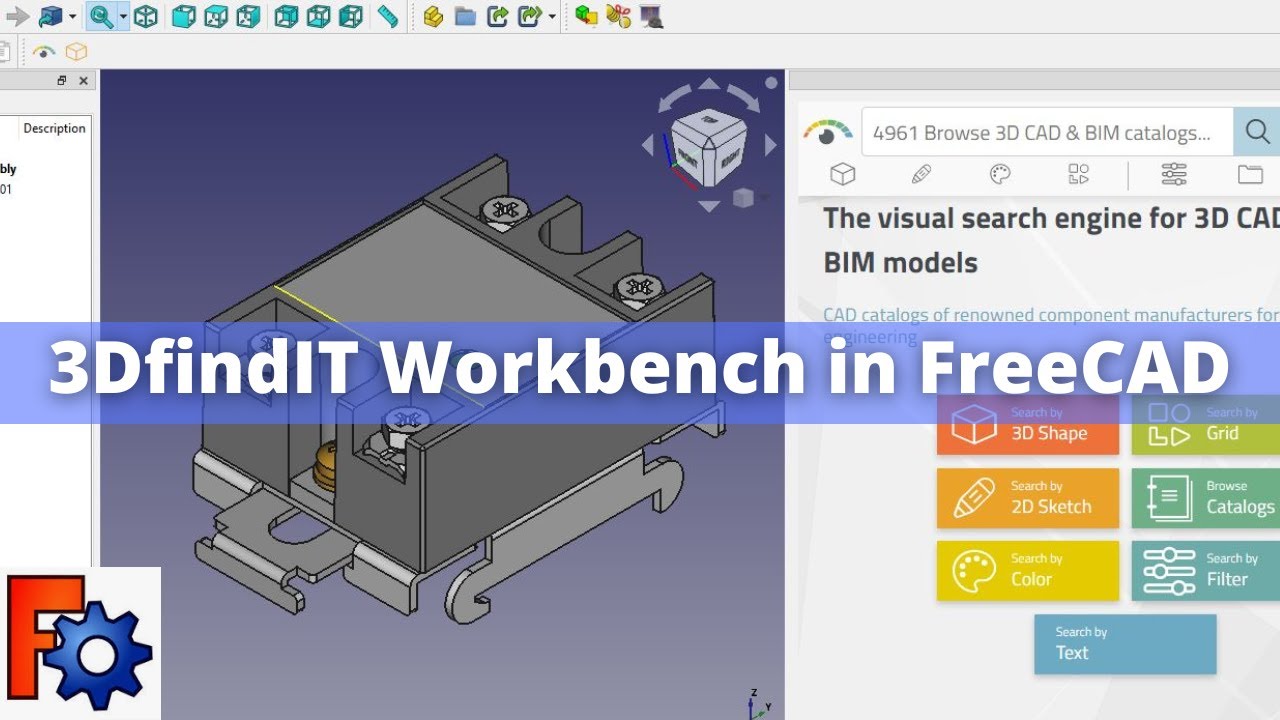Open the filter sliders icon below search
This screenshot has height=720, width=1280.
tap(1174, 174)
